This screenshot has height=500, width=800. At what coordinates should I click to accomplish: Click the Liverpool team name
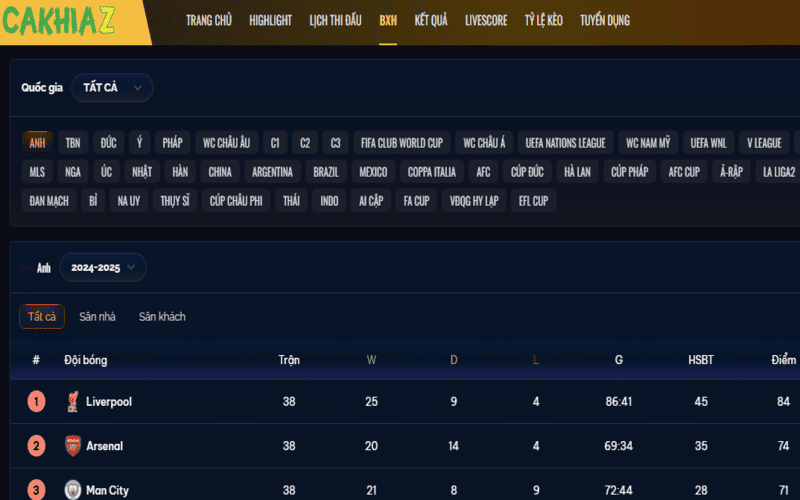109,402
